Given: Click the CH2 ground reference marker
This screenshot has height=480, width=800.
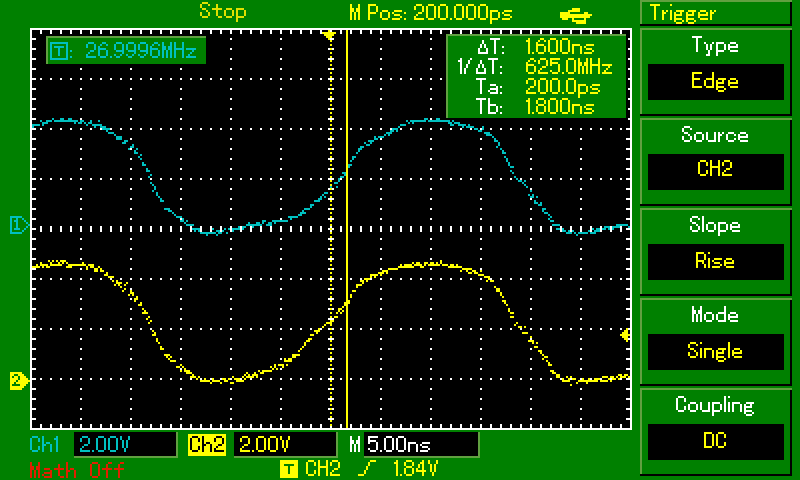Looking at the screenshot, I should [17, 380].
